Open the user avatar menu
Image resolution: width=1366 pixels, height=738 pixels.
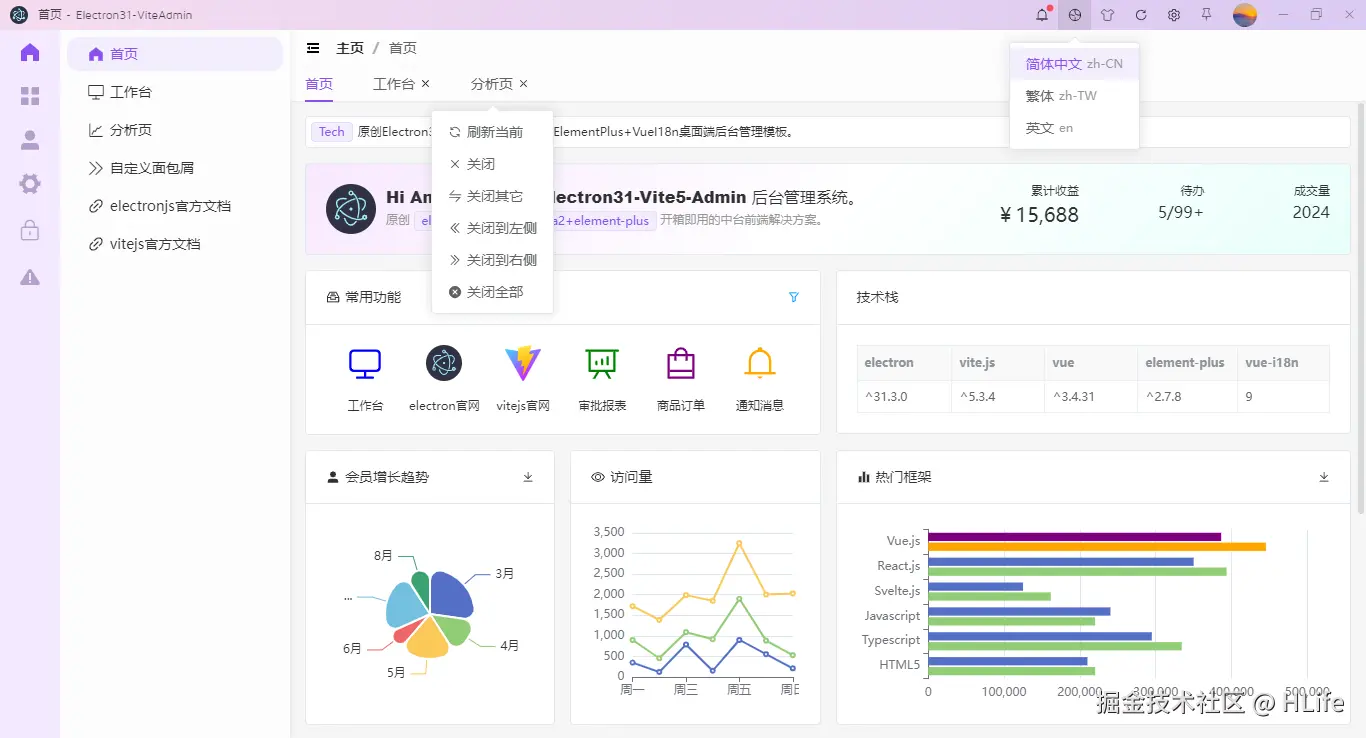point(1245,15)
